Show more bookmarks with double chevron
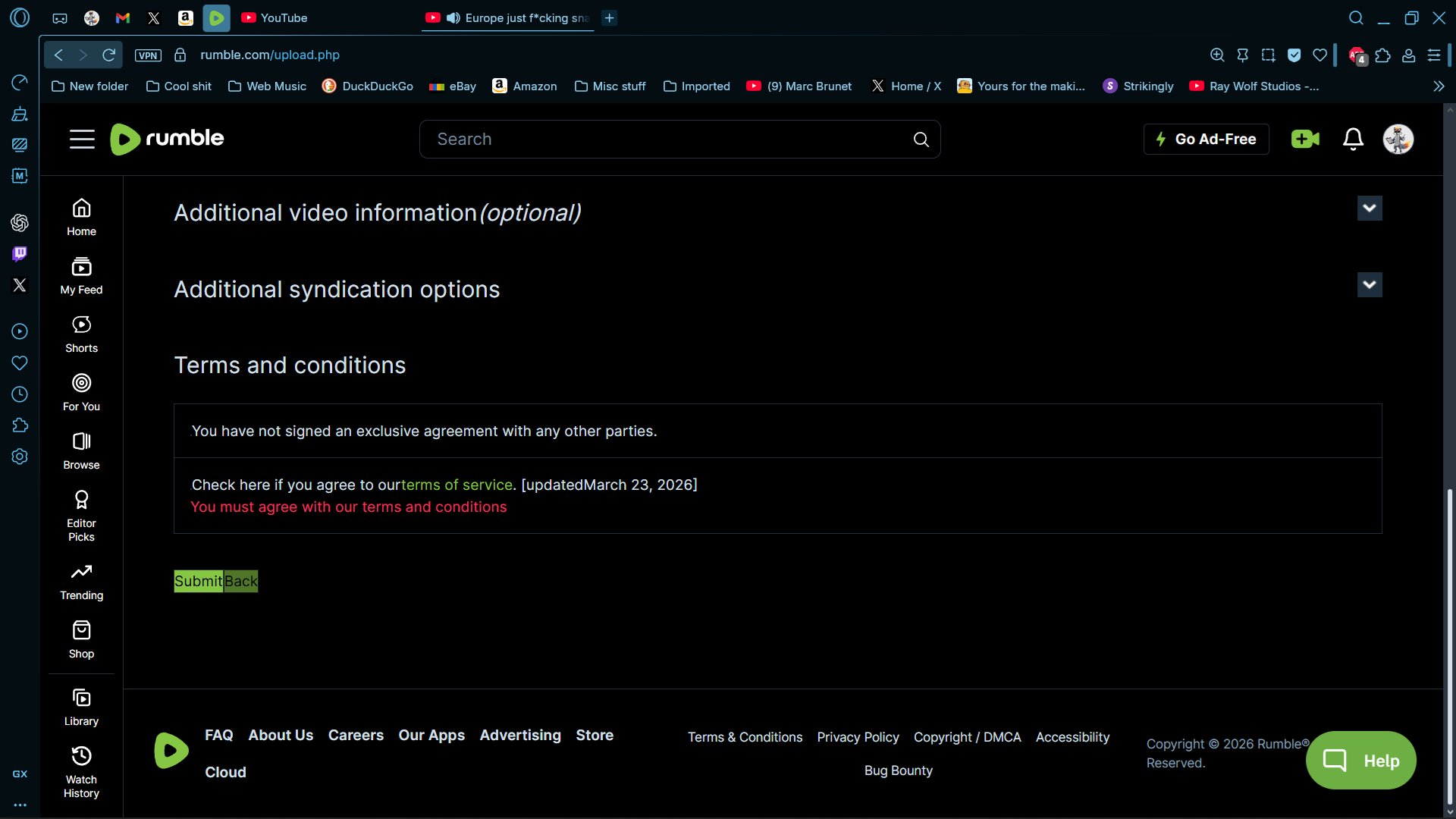This screenshot has height=819, width=1456. pyautogui.click(x=1439, y=86)
